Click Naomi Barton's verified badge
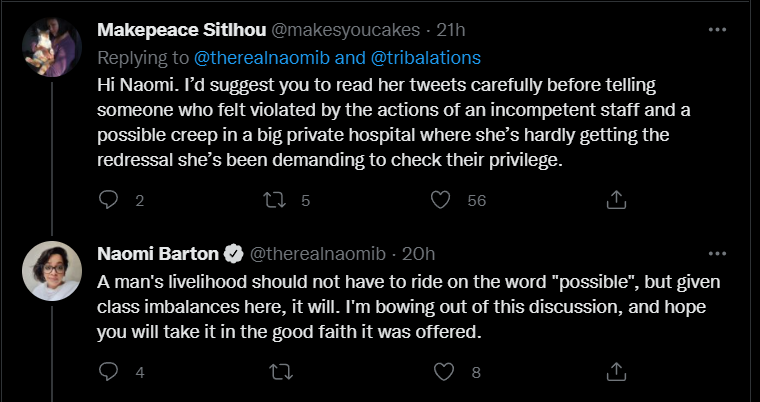Screen dimensions: 760x402 234,252
